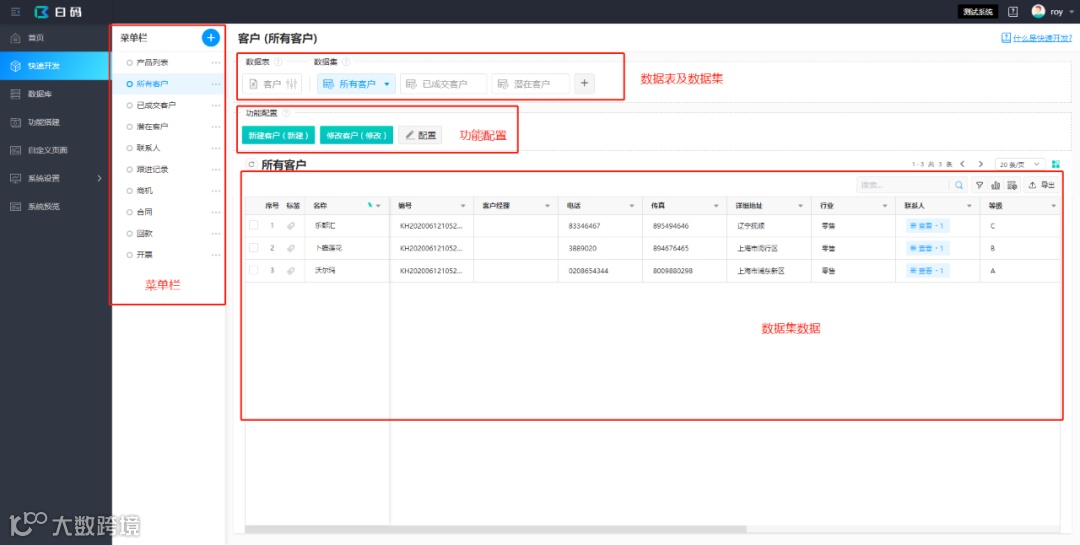Open more options for 已成交客户 menu
This screenshot has width=1080, height=545.
tap(216, 105)
